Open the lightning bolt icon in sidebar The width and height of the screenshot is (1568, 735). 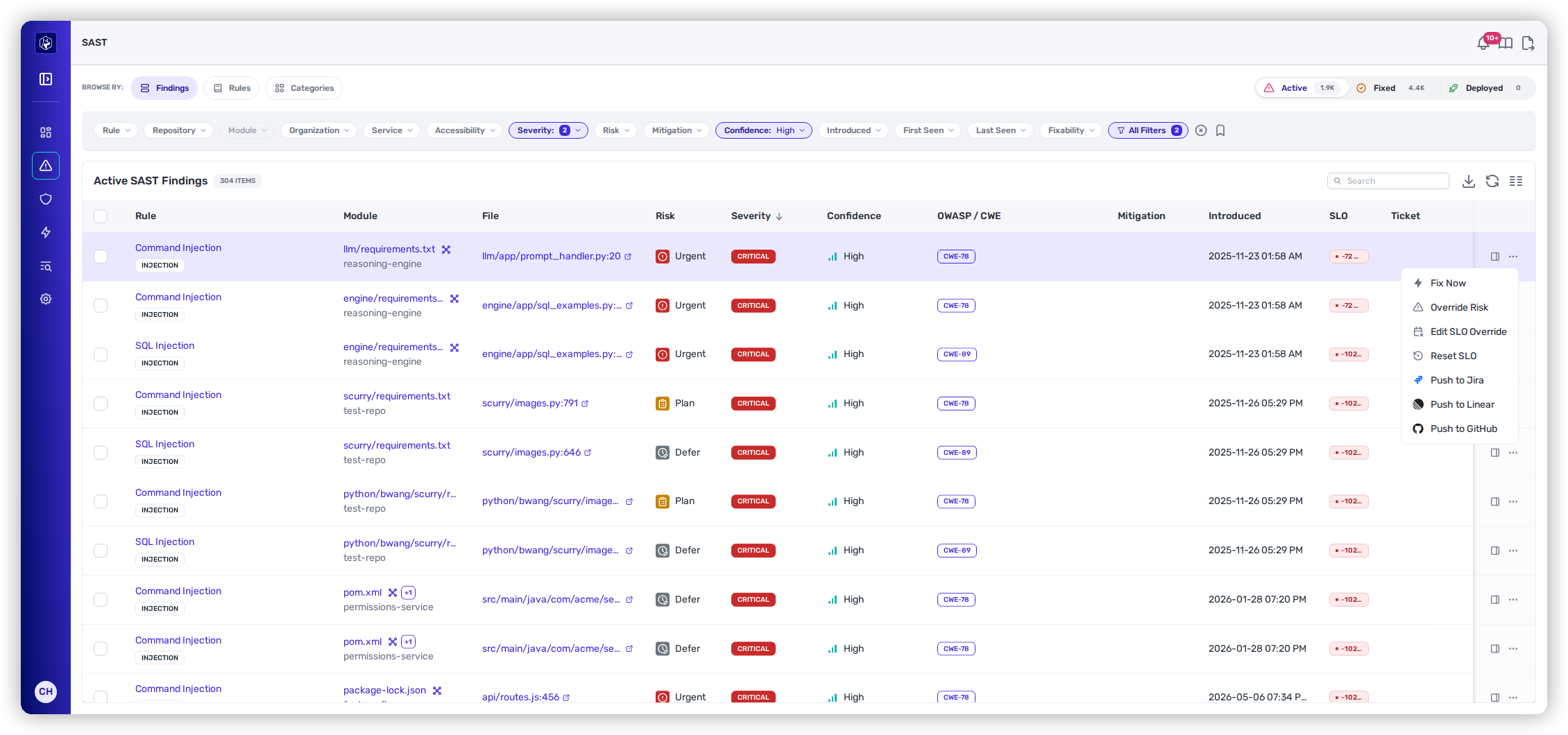46,232
